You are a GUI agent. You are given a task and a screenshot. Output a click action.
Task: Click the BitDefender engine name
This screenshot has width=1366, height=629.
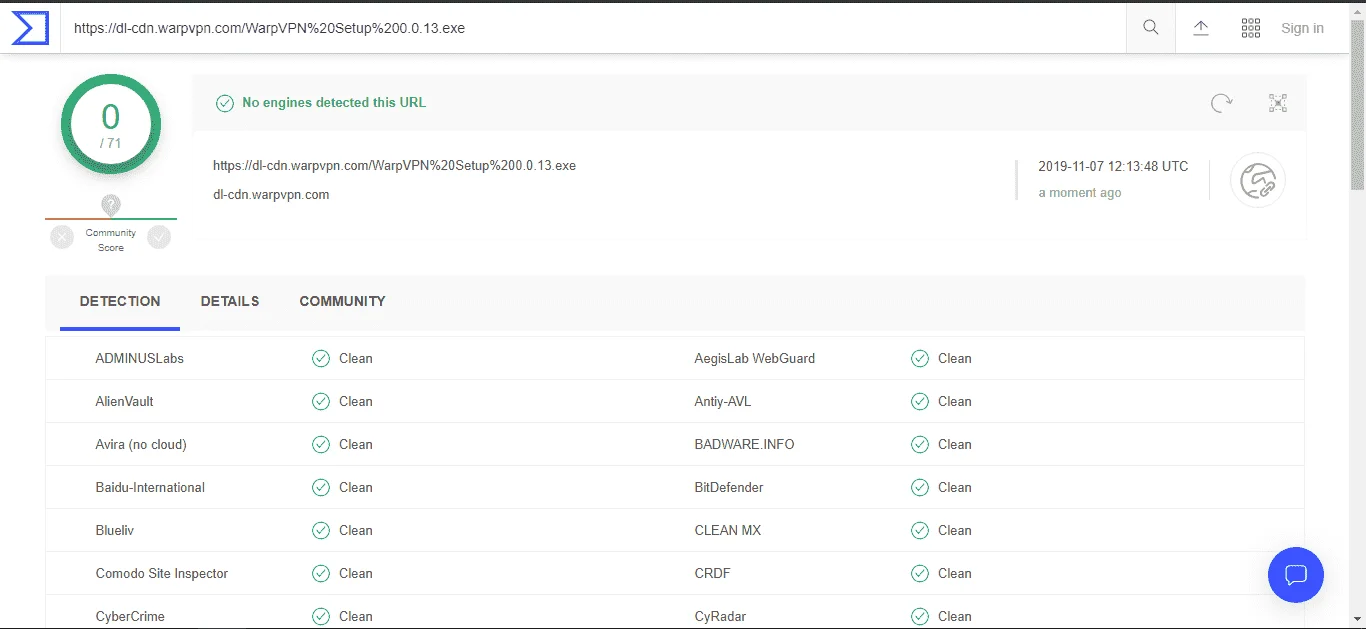click(729, 487)
